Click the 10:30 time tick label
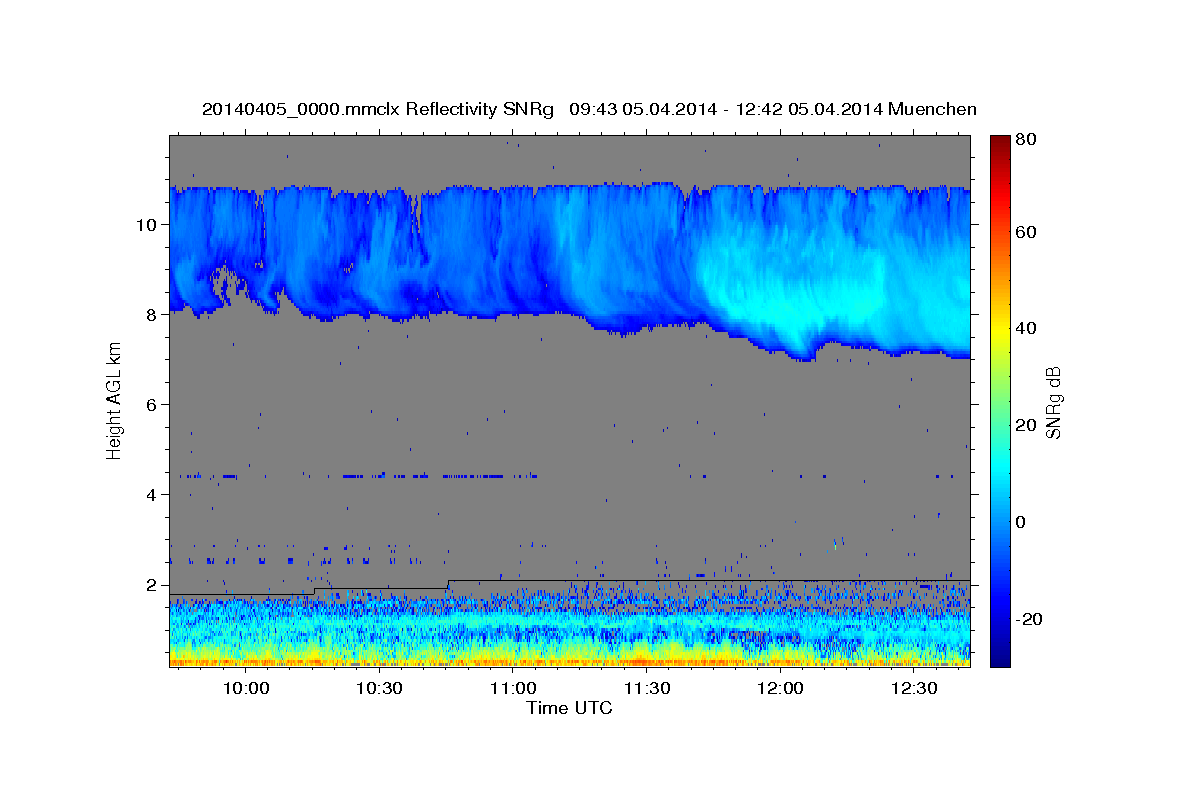 click(379, 689)
